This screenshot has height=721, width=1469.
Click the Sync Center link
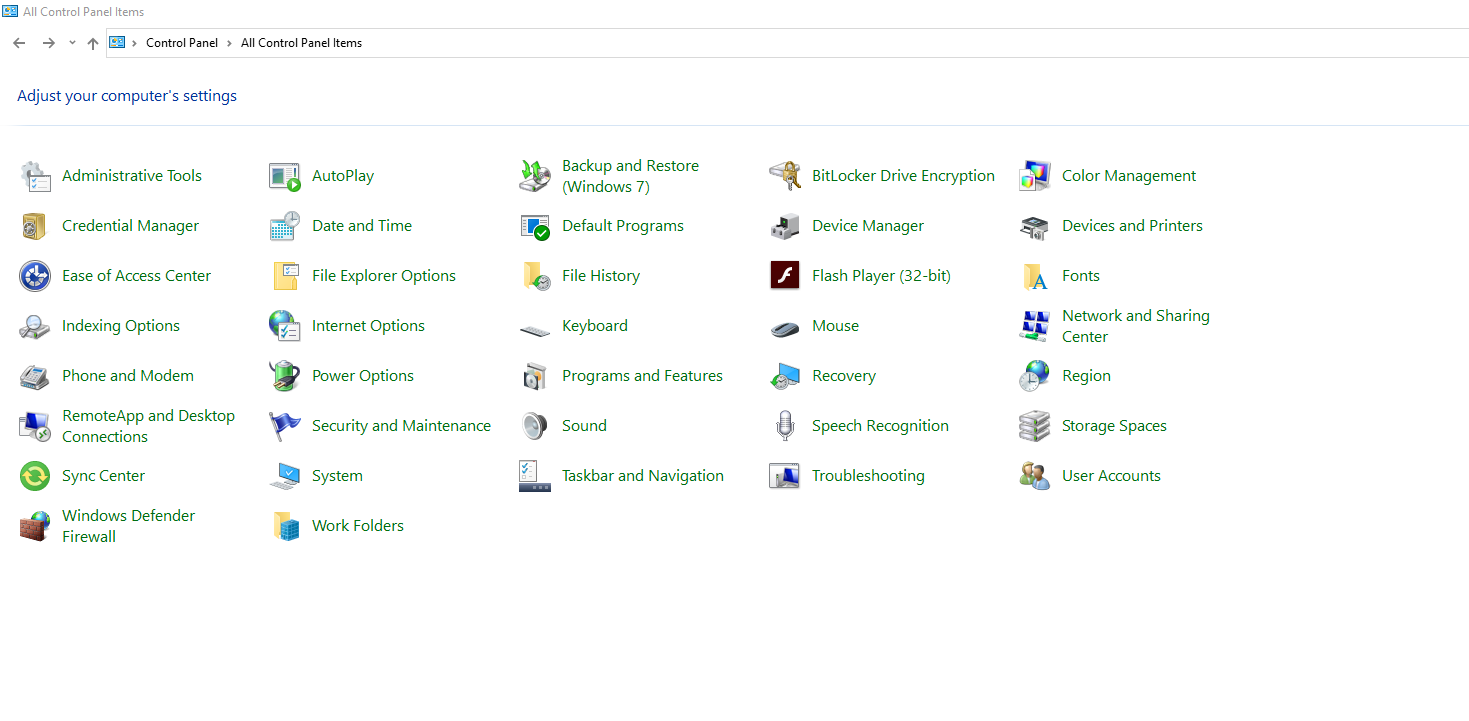coord(103,476)
